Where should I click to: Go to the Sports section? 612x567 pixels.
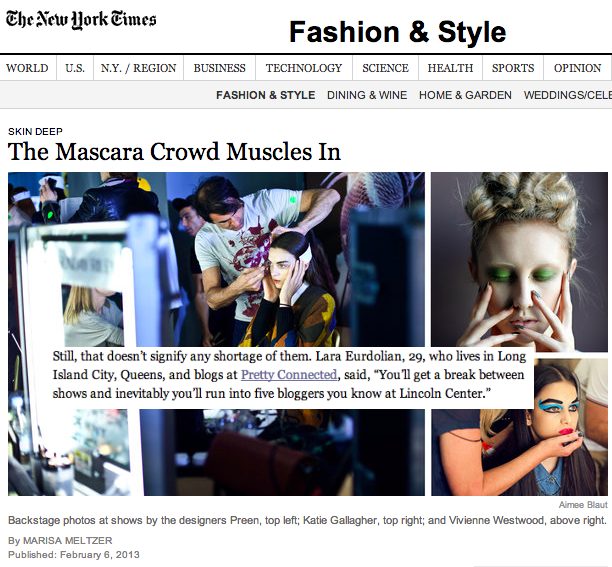[513, 69]
